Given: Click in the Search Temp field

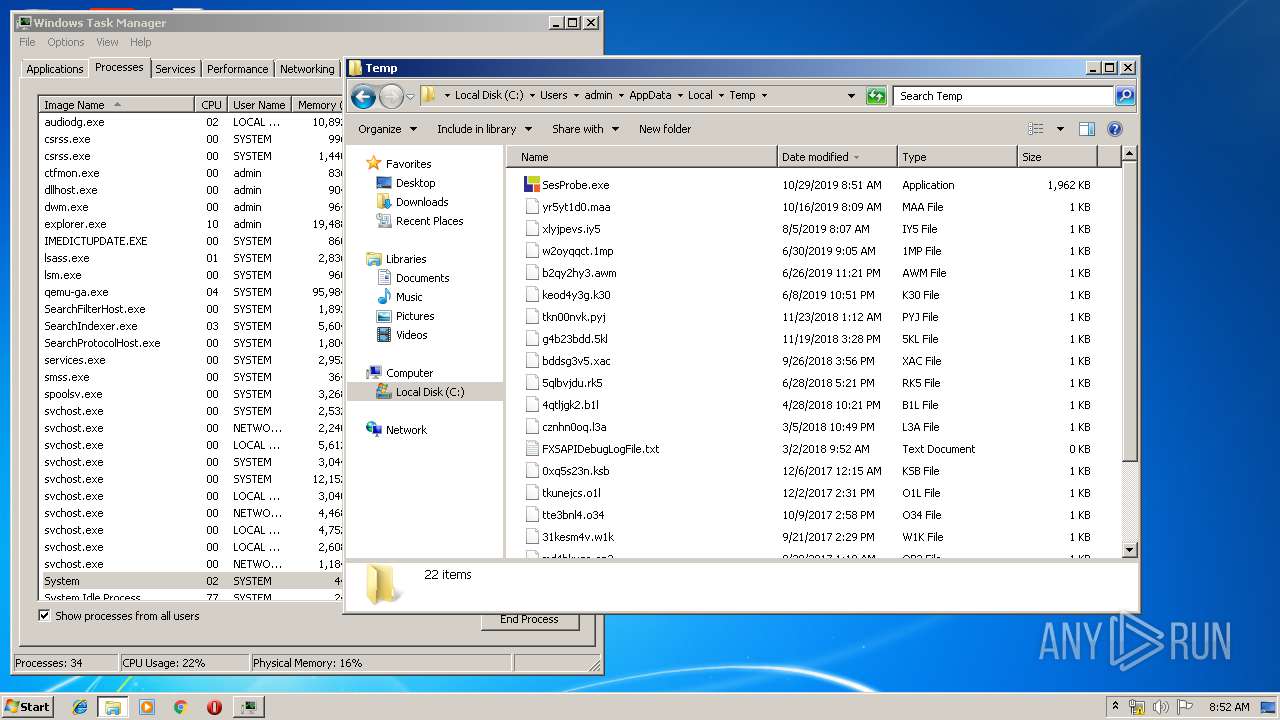Looking at the screenshot, I should pos(1003,96).
